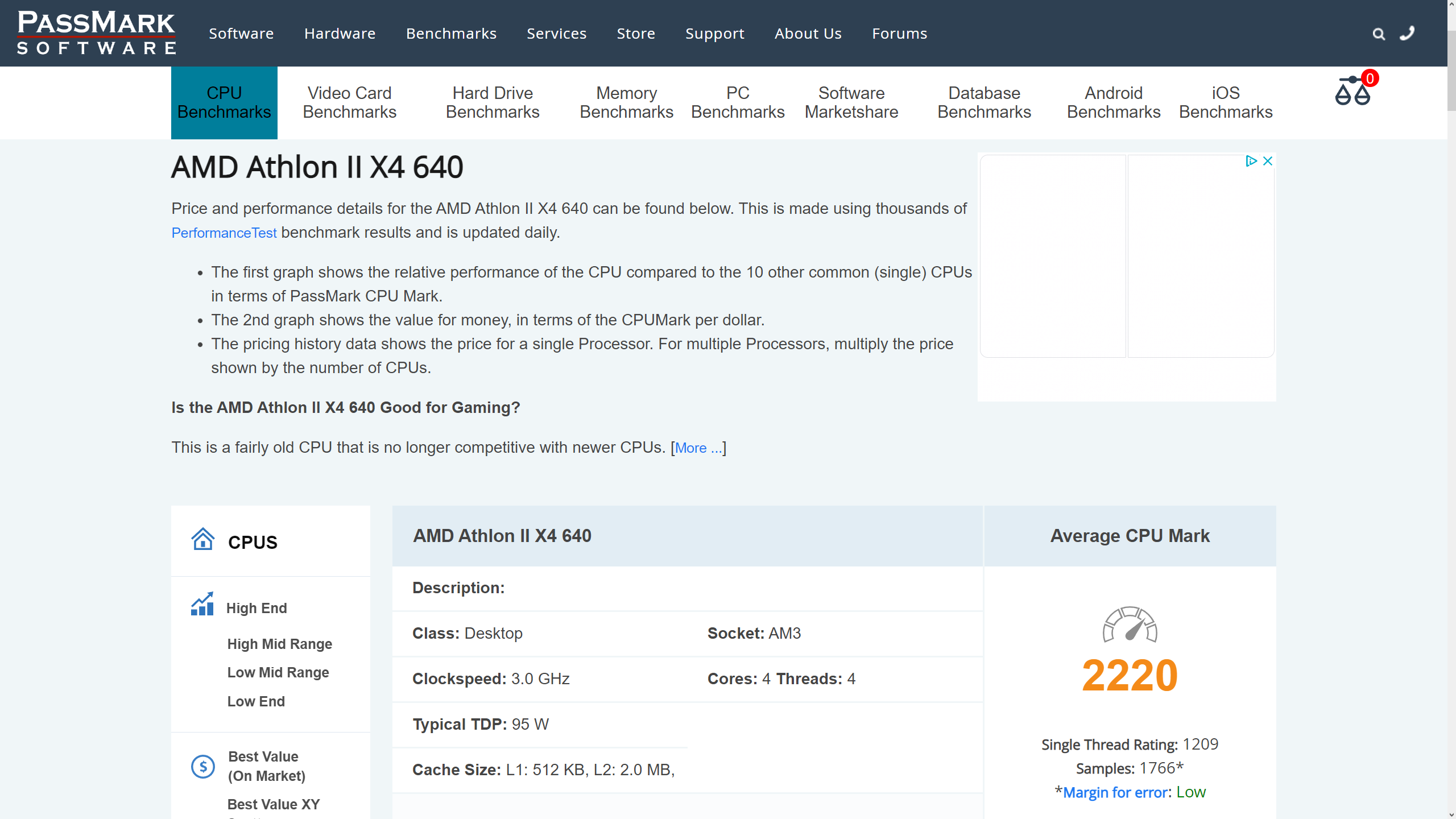Screen dimensions: 1456x819
Task: Click the CPUS home icon
Action: tap(202, 539)
